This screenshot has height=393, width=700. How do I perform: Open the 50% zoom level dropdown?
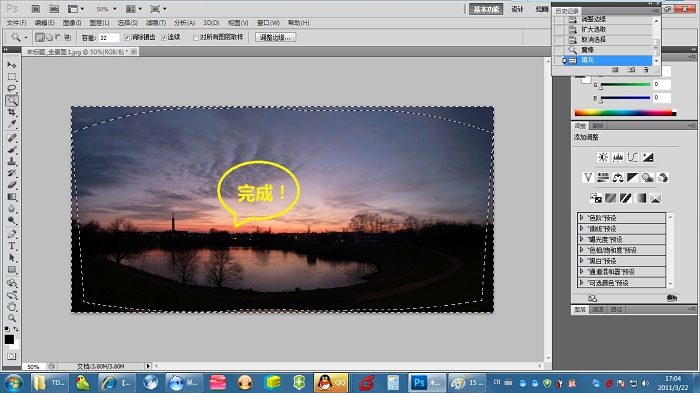106,9
